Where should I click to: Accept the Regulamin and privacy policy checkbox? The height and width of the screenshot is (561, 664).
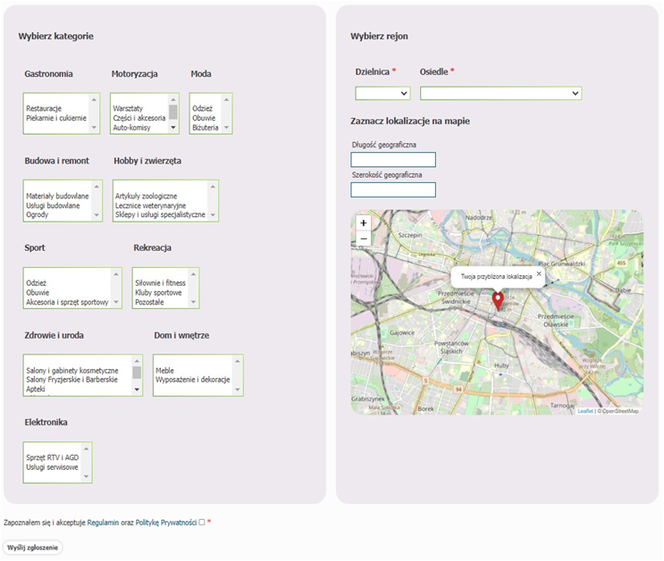202,522
